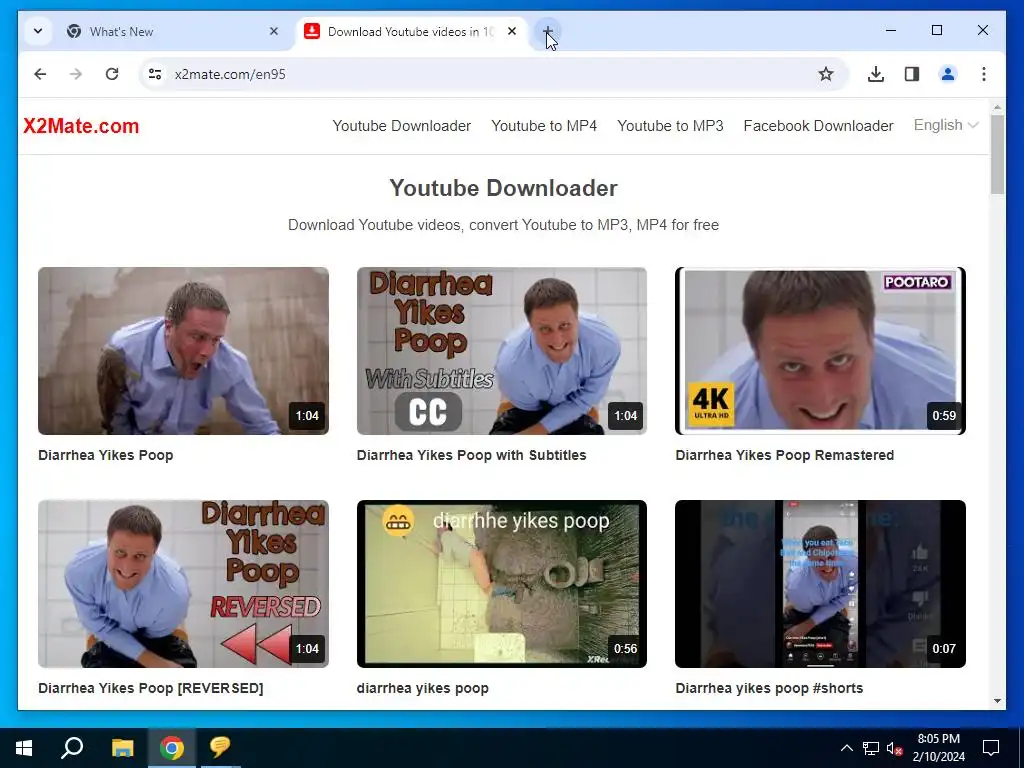Maximize the Chrome window

coord(936,30)
